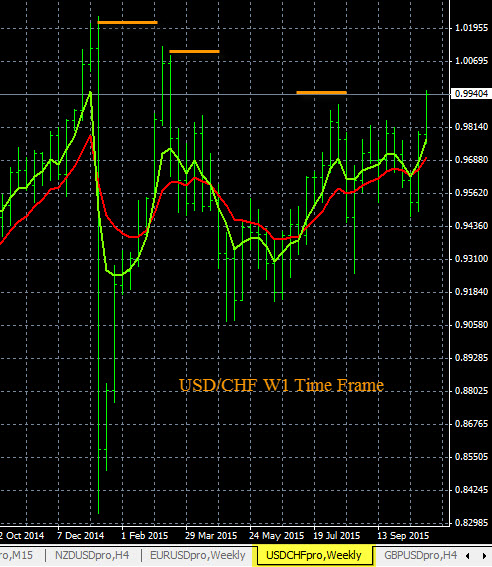Click the 0.93100 price scale value
492x567 pixels.
tap(471, 259)
